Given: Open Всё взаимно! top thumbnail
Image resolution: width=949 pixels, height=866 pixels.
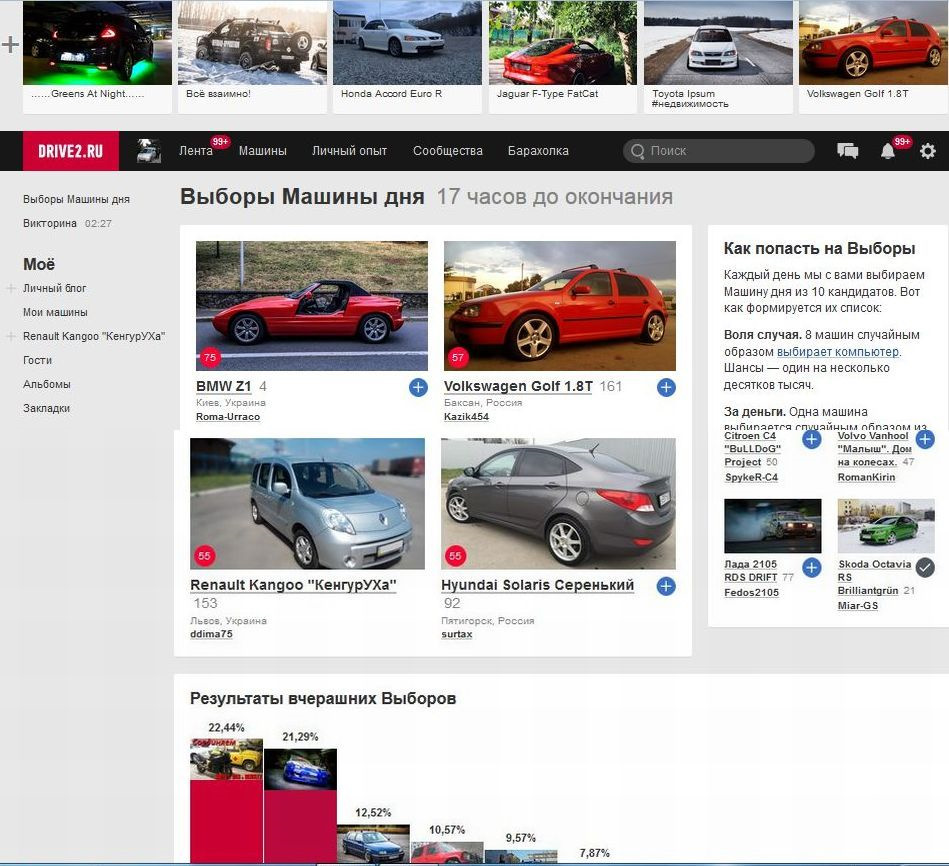Looking at the screenshot, I should pyautogui.click(x=252, y=42).
